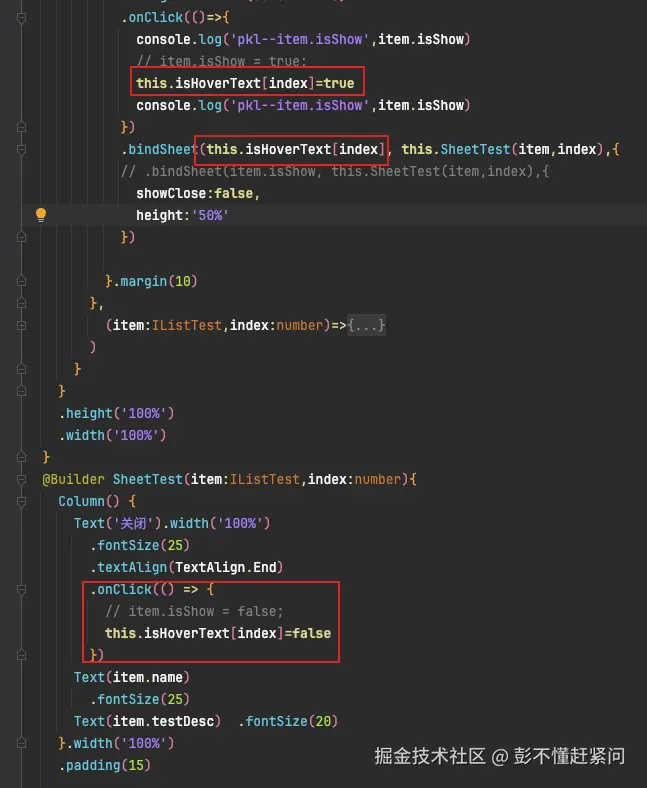
Task: Click fold end marker after height:'50%' line
Action: click(x=21, y=237)
